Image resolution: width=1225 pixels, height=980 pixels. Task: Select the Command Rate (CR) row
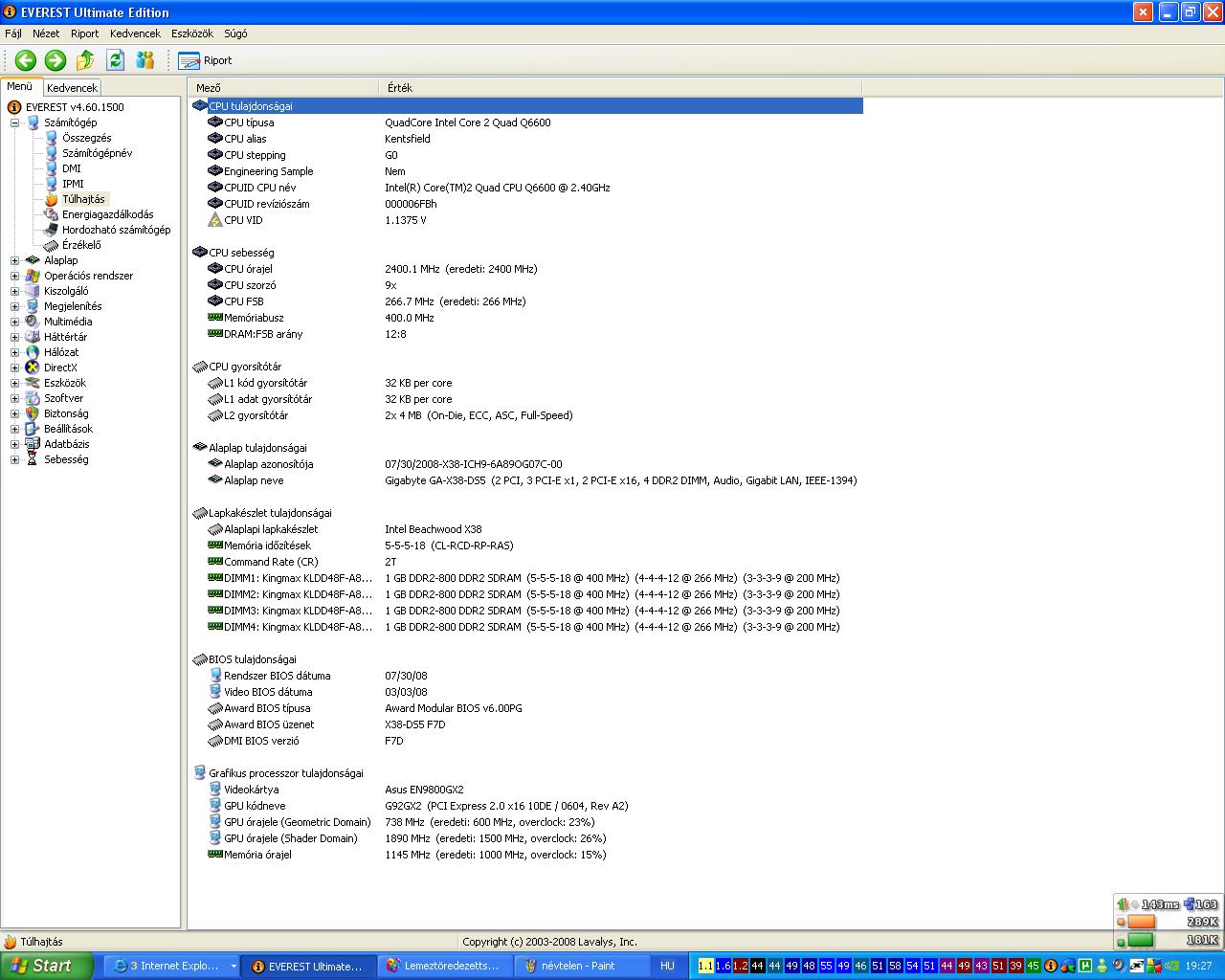pyautogui.click(x=526, y=562)
